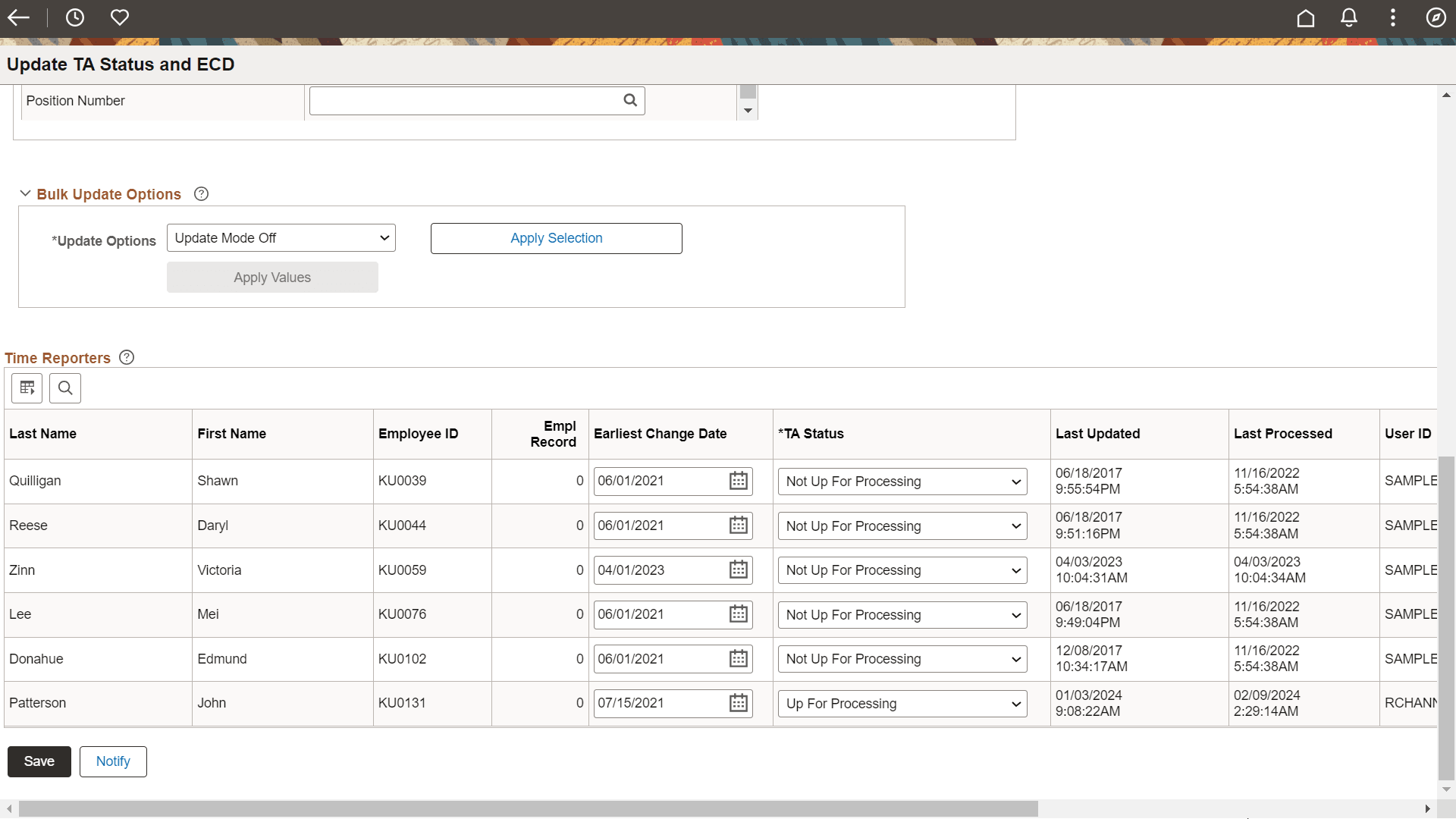Click the Notify link
The height and width of the screenshot is (819, 1456).
pos(112,761)
